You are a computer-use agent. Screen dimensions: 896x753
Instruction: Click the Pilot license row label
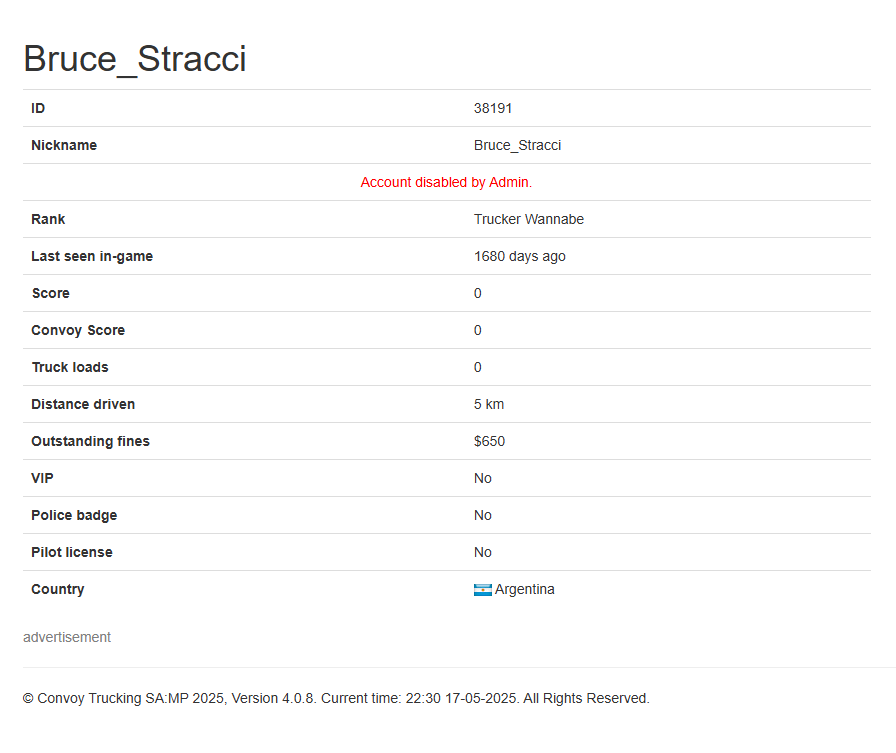72,552
